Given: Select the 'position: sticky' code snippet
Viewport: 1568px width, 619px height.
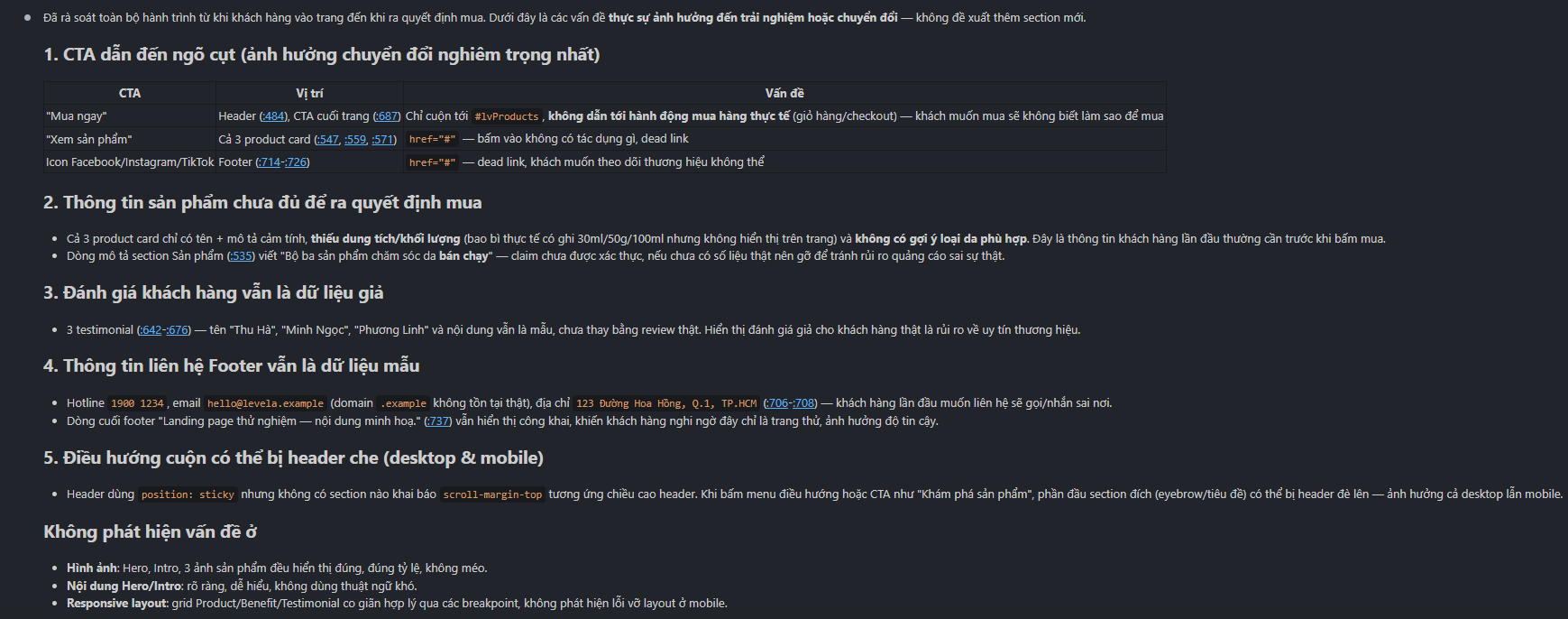Looking at the screenshot, I should coord(188,494).
